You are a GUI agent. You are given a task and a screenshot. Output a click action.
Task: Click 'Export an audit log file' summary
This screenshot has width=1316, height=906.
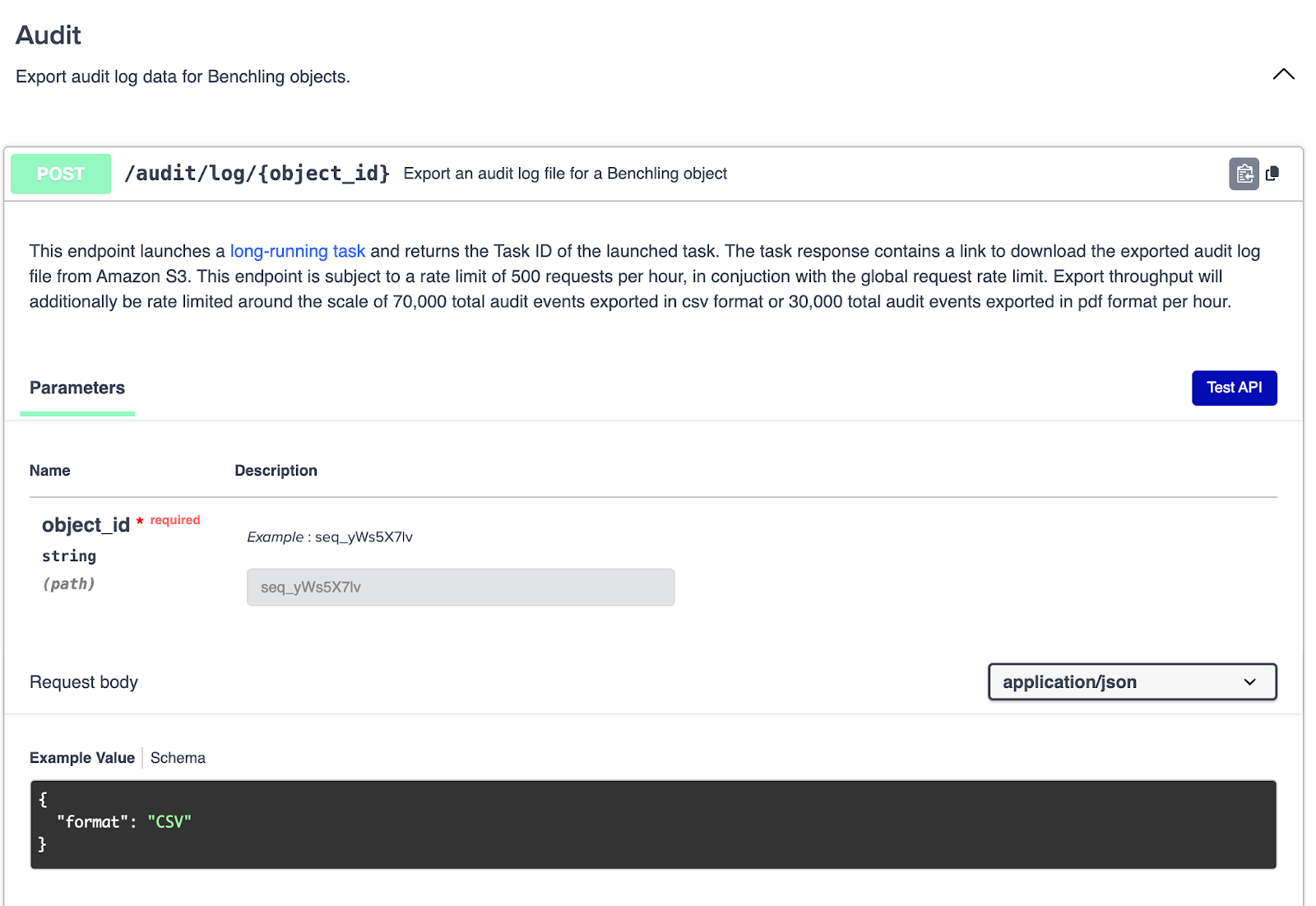point(565,174)
